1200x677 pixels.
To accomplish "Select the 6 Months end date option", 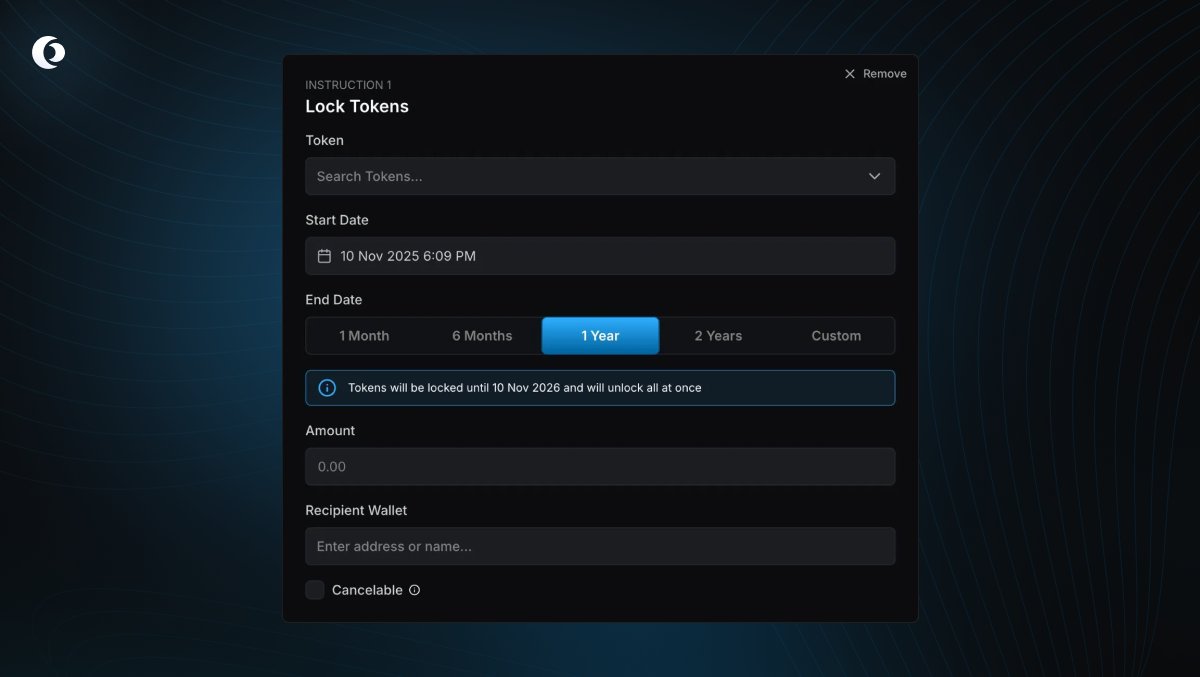I will pos(482,336).
